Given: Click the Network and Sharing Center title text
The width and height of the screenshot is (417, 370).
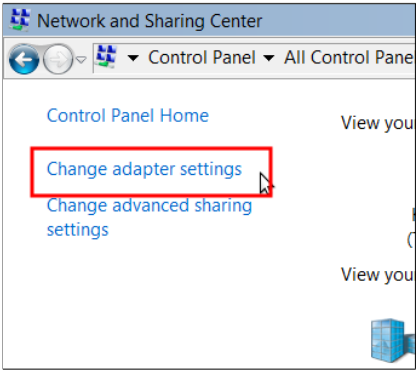Looking at the screenshot, I should pyautogui.click(x=150, y=21).
